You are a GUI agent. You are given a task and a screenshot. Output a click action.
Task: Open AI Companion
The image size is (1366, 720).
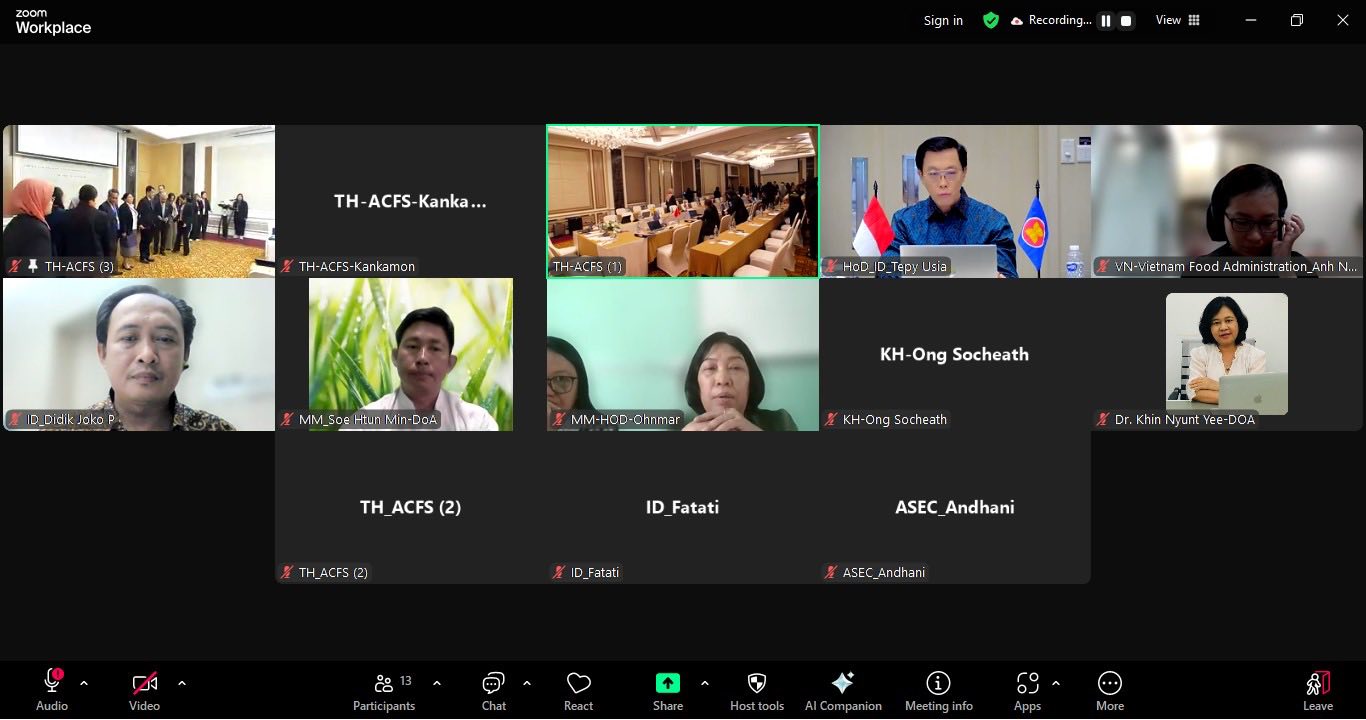click(x=843, y=691)
